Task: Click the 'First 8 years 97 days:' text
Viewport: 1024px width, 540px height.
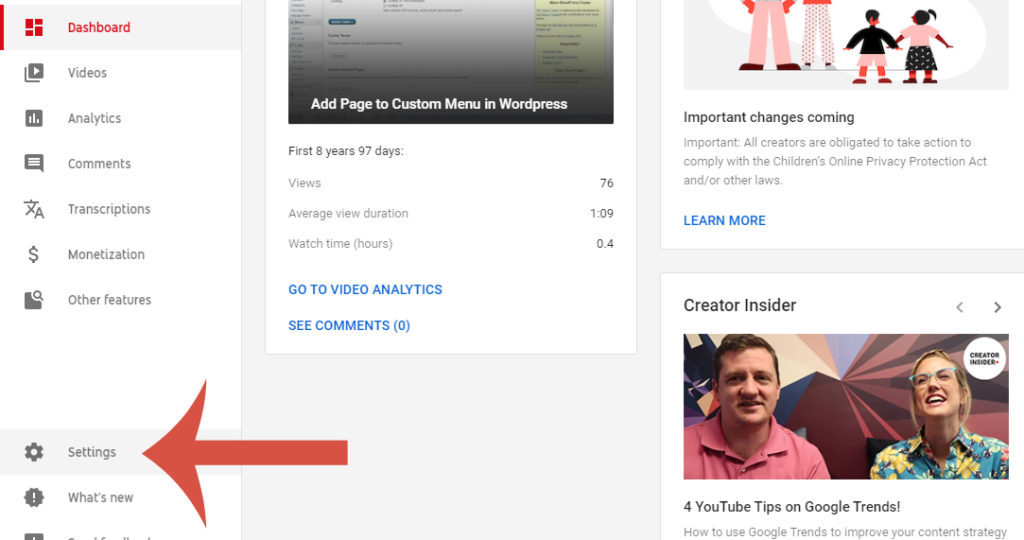Action: click(346, 151)
